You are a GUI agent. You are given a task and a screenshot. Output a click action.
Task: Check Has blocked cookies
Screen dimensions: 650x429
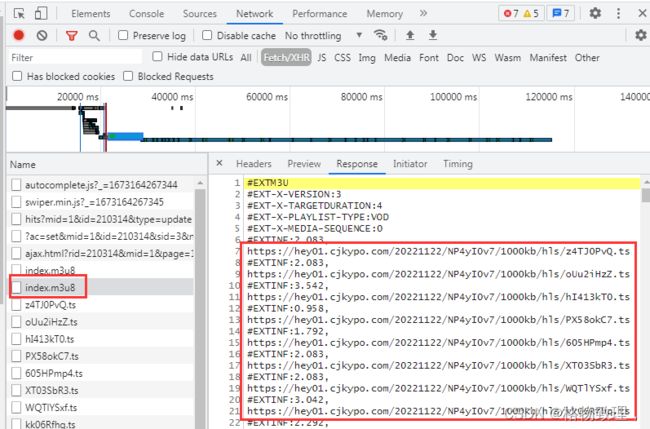pos(17,76)
